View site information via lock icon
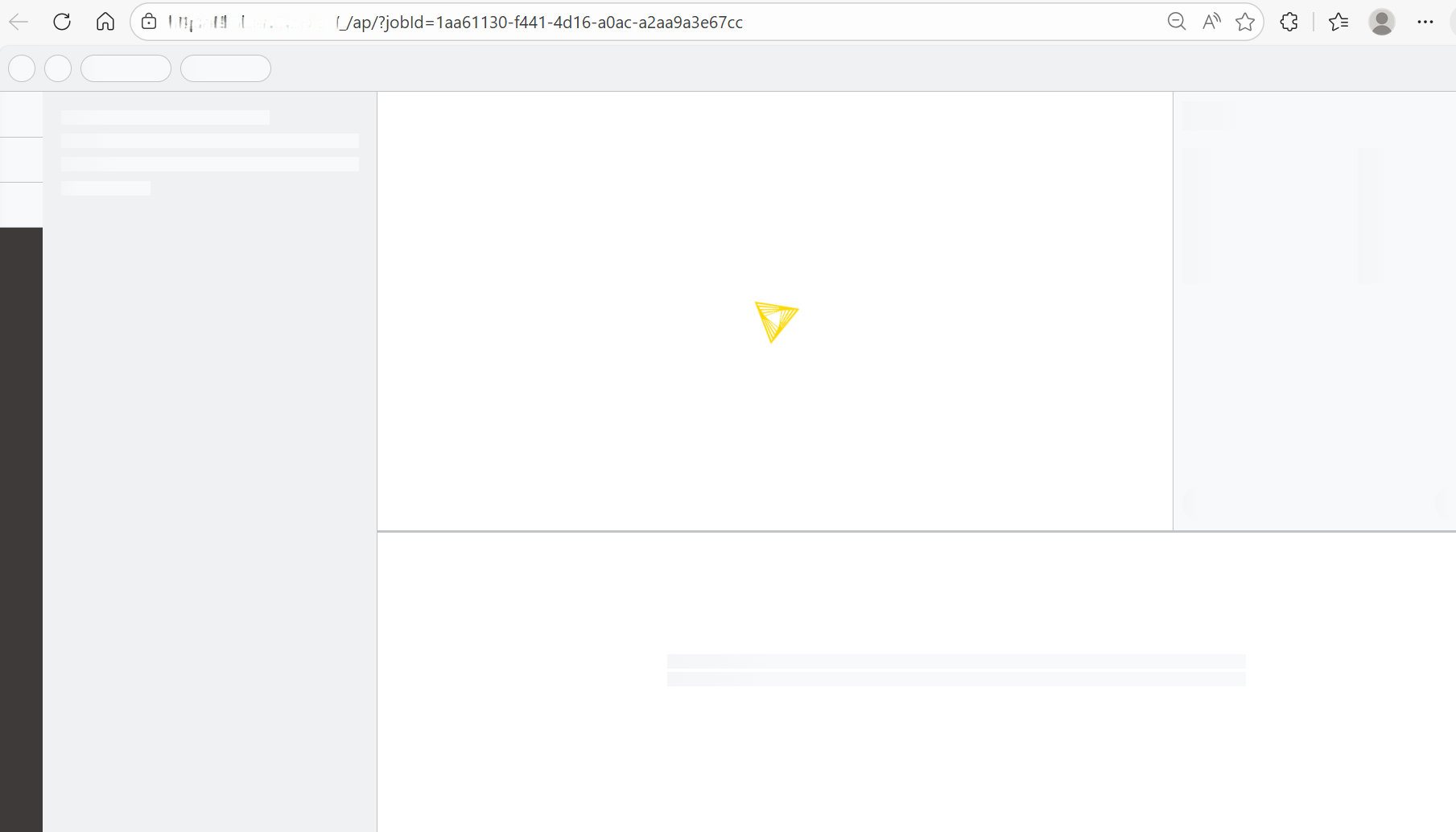 click(x=149, y=22)
